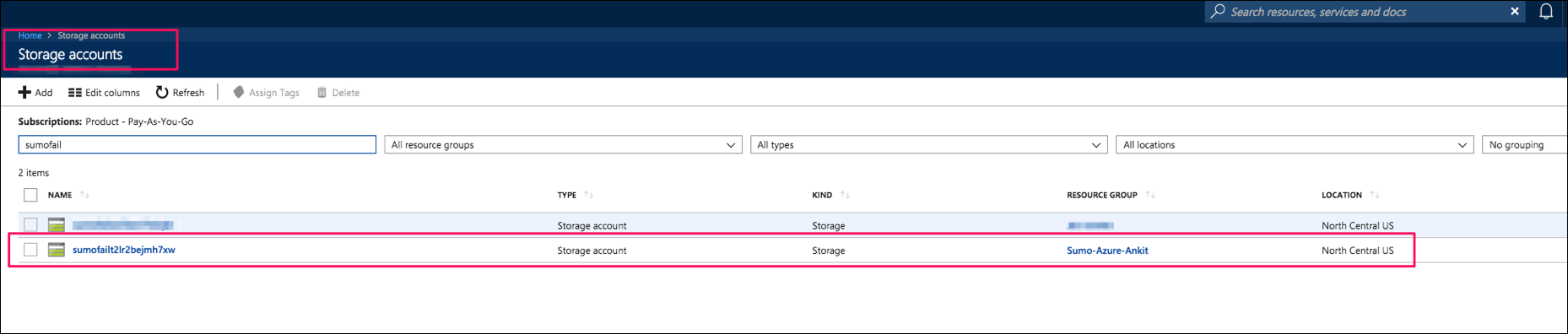Click North Central US in the sumofailt2lr2bejmh7xw row
Viewport: 1568px width, 334px height.
[x=1357, y=250]
